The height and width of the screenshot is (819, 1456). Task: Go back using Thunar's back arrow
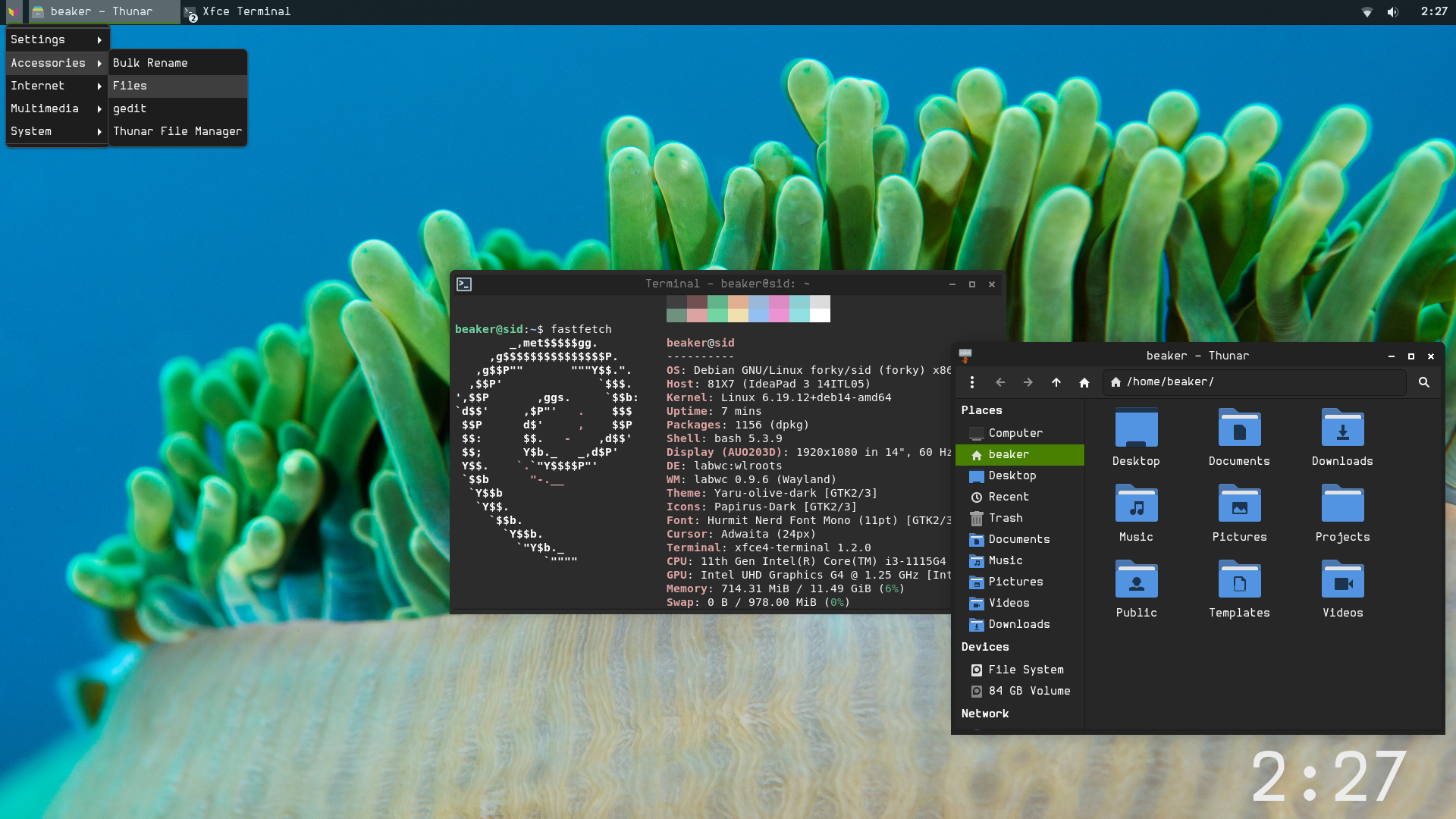point(1000,382)
